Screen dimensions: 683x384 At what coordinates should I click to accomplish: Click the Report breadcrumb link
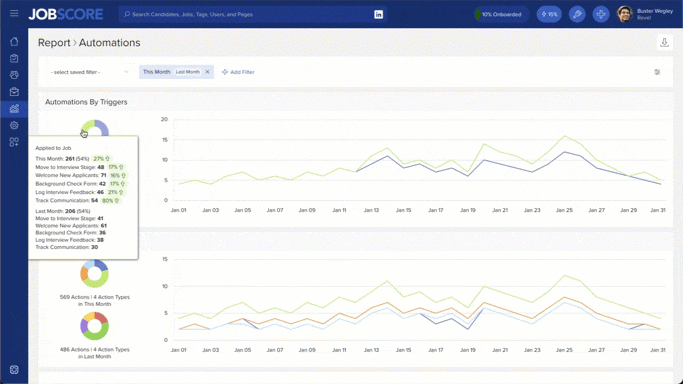click(x=54, y=43)
